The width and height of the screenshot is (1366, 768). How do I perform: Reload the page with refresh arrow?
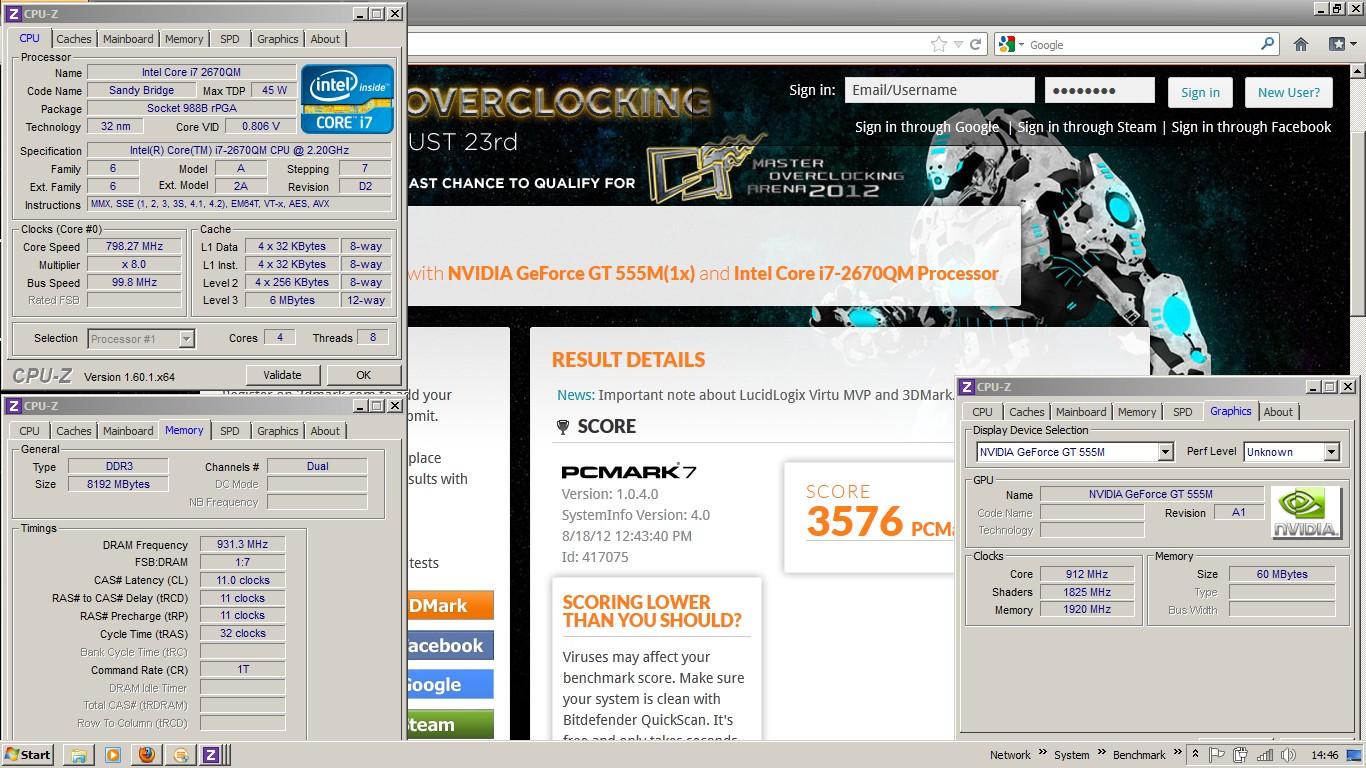point(975,44)
